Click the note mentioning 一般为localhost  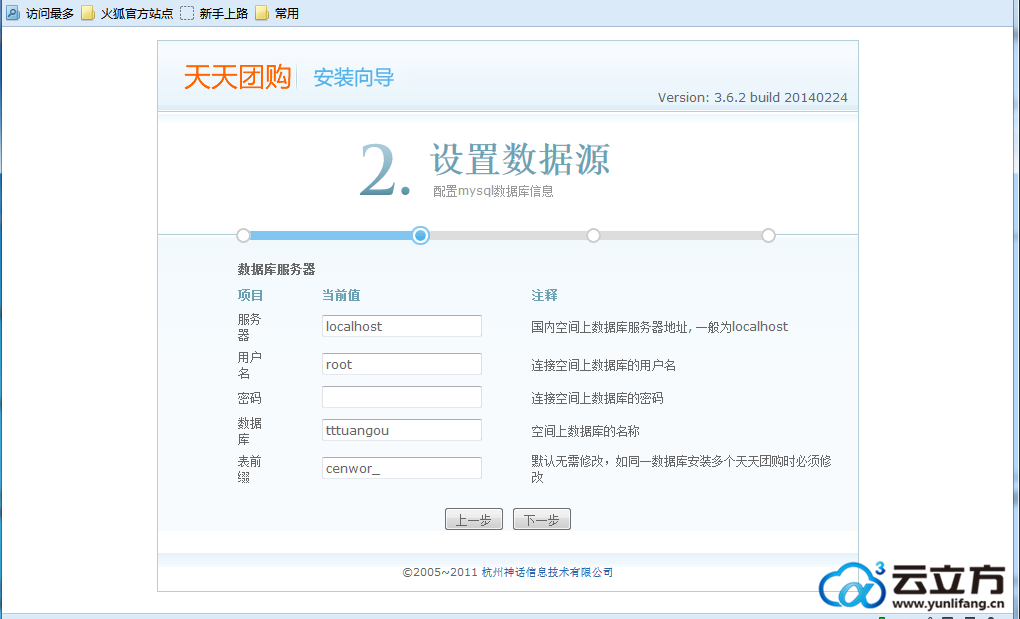click(x=660, y=327)
